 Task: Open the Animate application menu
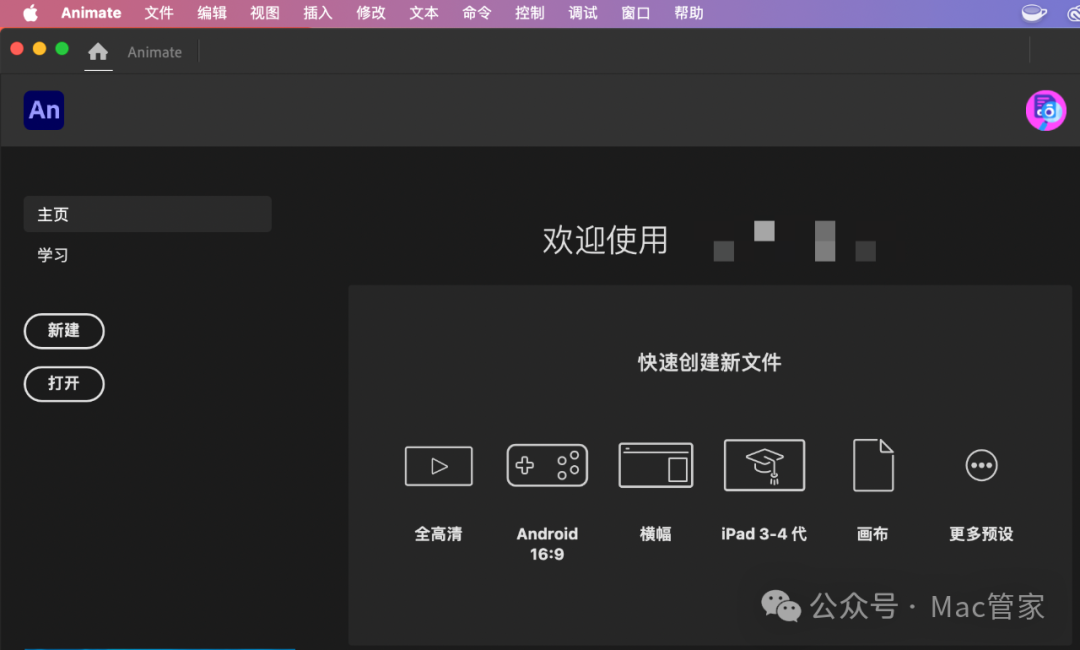[x=91, y=13]
